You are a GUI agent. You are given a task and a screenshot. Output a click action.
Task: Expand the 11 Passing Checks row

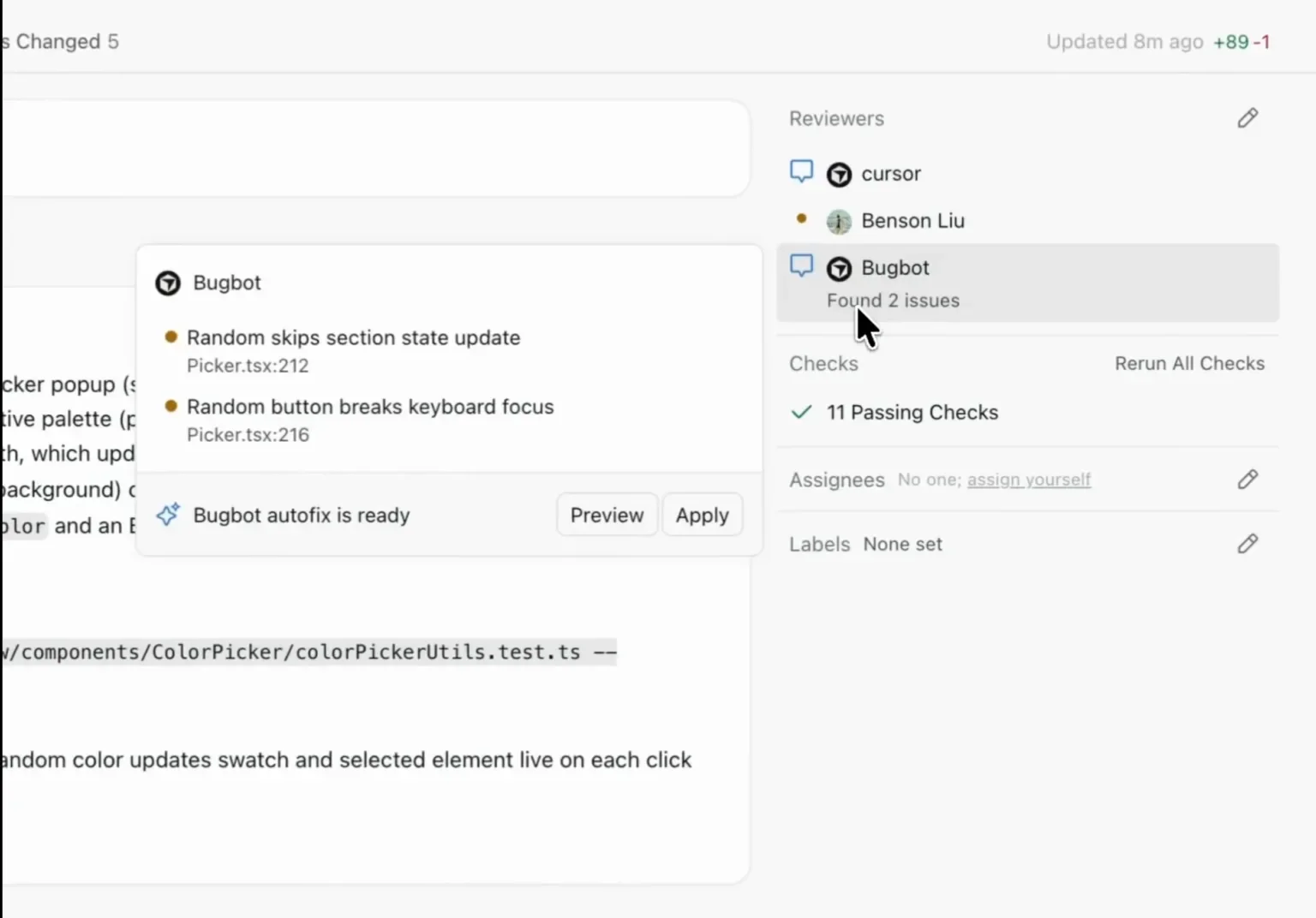[x=1027, y=413]
